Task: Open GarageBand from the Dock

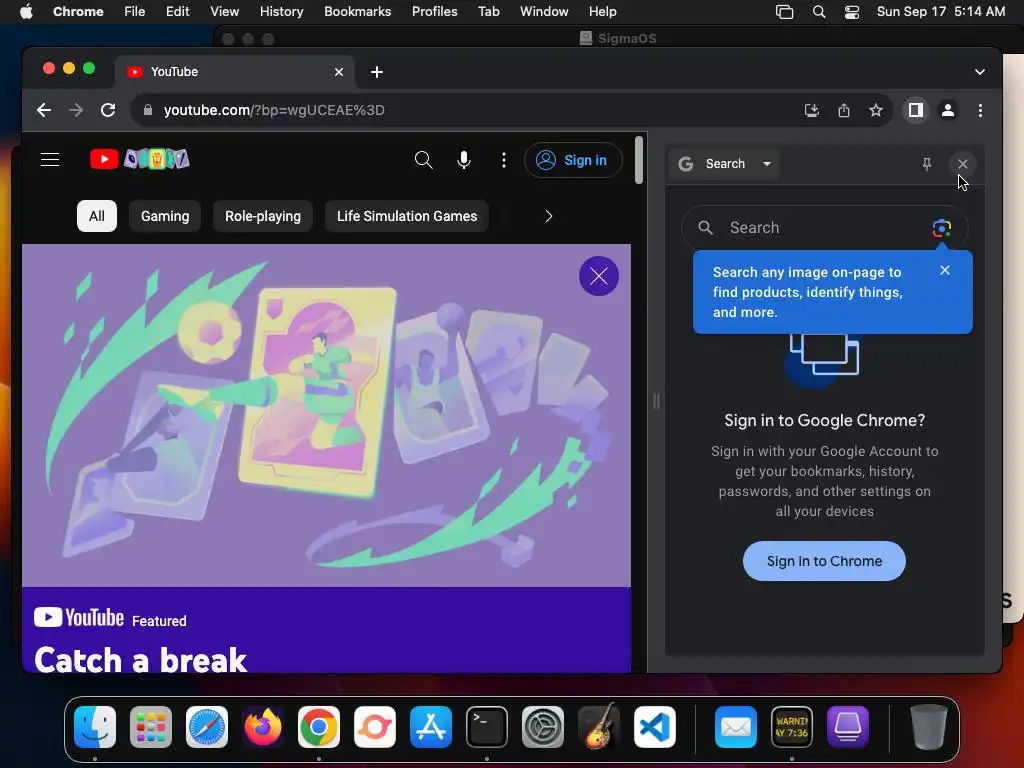Action: click(599, 727)
